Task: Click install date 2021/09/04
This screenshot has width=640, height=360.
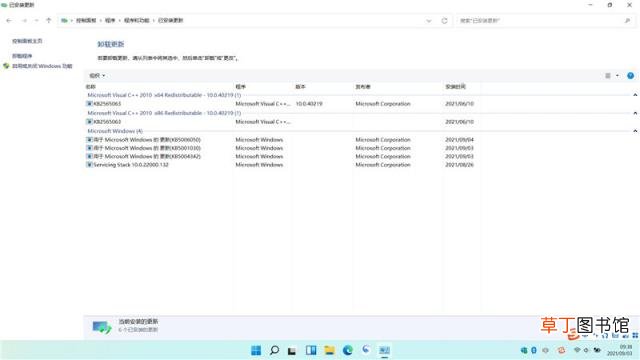Action: pyautogui.click(x=460, y=140)
